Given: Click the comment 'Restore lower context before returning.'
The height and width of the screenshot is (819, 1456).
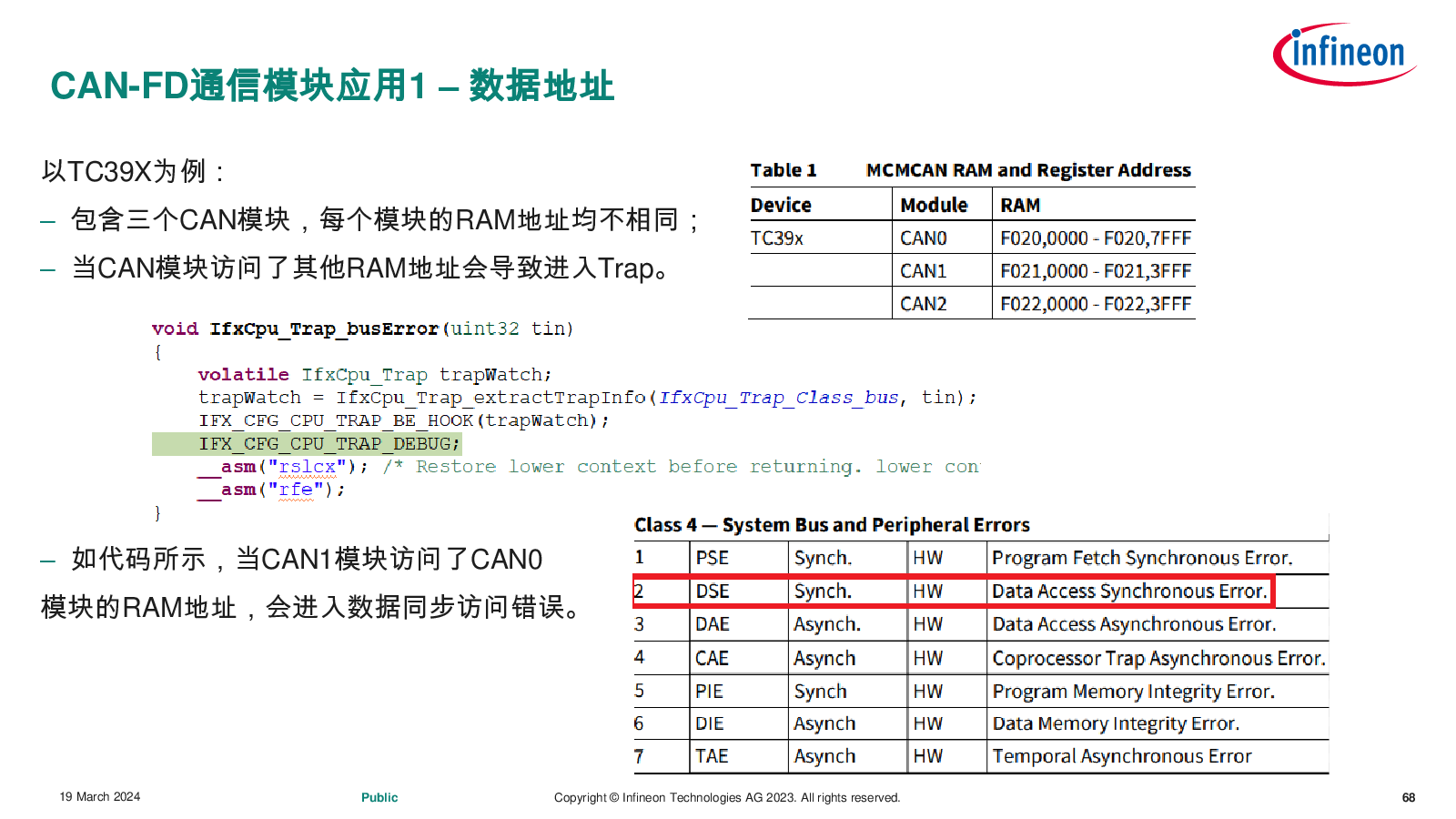Looking at the screenshot, I should pyautogui.click(x=638, y=467).
